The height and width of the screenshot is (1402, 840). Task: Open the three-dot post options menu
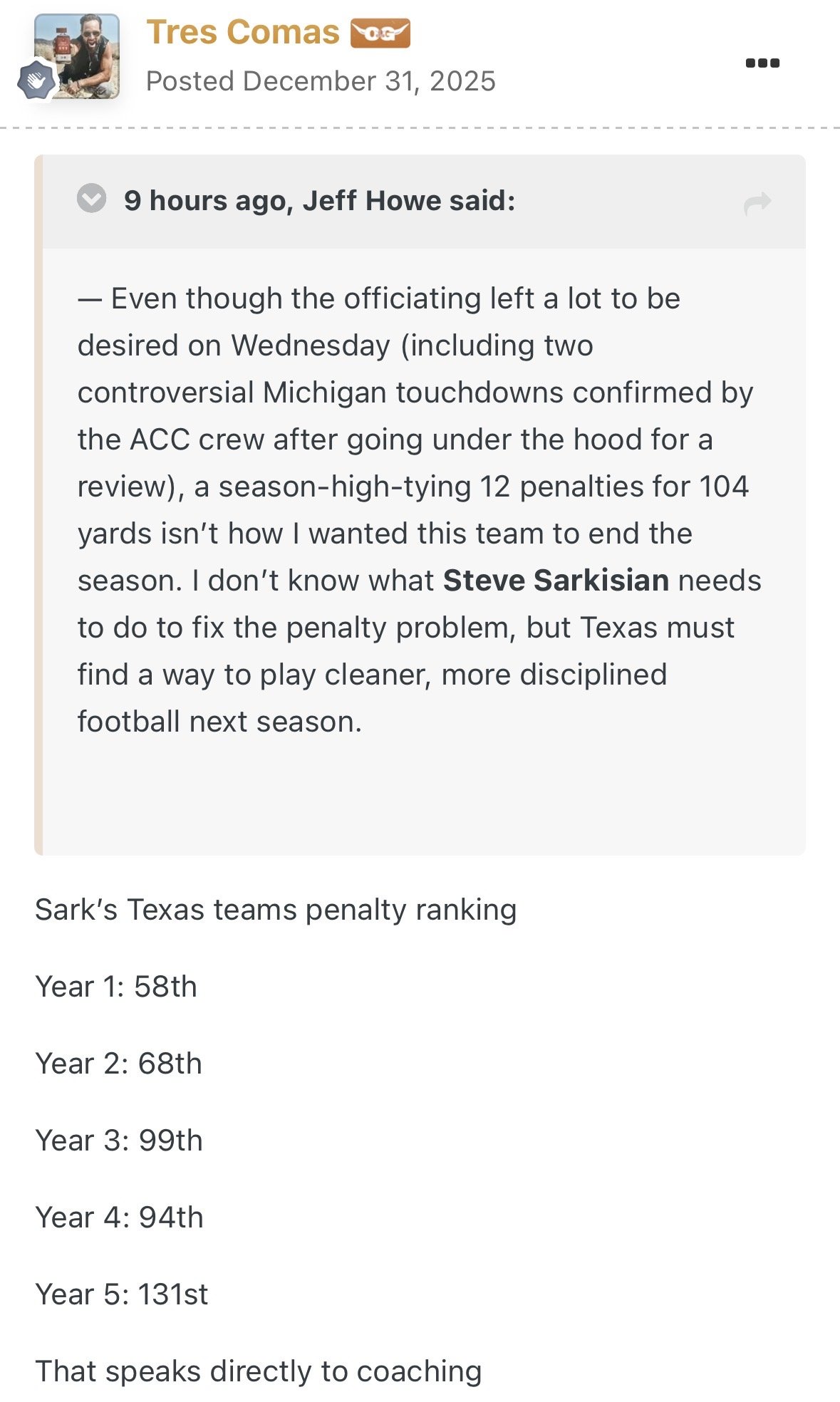click(x=762, y=63)
